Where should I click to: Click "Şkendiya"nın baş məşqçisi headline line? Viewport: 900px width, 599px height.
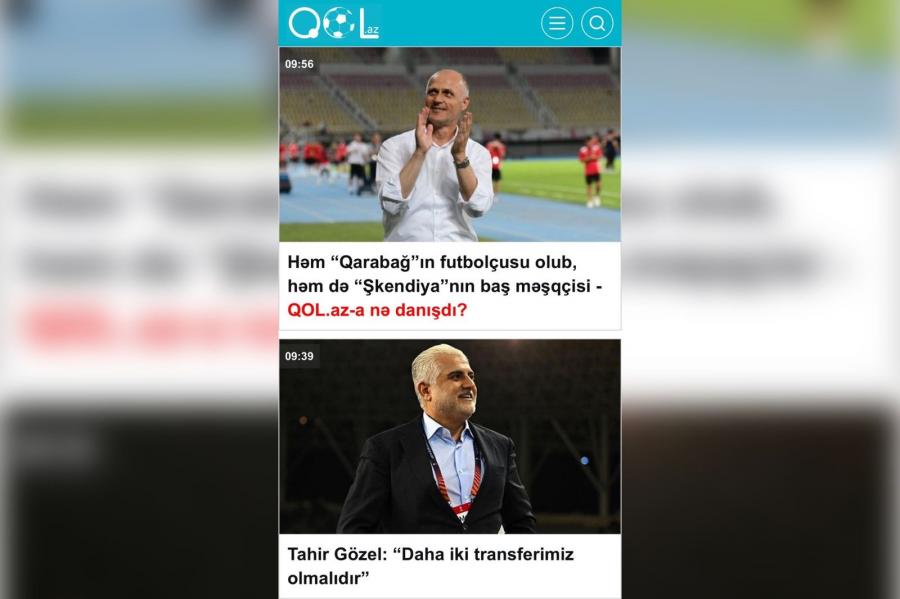pyautogui.click(x=445, y=286)
